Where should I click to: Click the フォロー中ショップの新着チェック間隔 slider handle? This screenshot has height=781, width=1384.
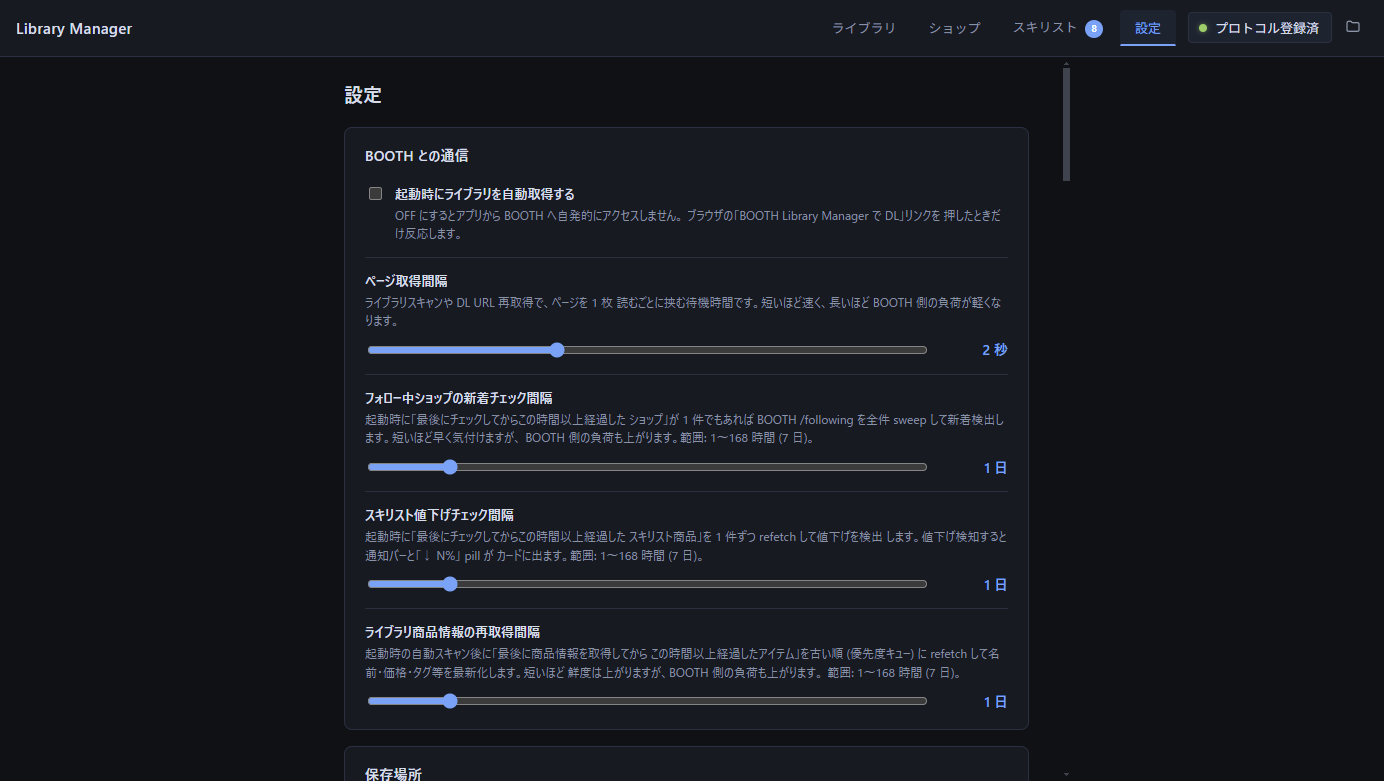[x=450, y=467]
